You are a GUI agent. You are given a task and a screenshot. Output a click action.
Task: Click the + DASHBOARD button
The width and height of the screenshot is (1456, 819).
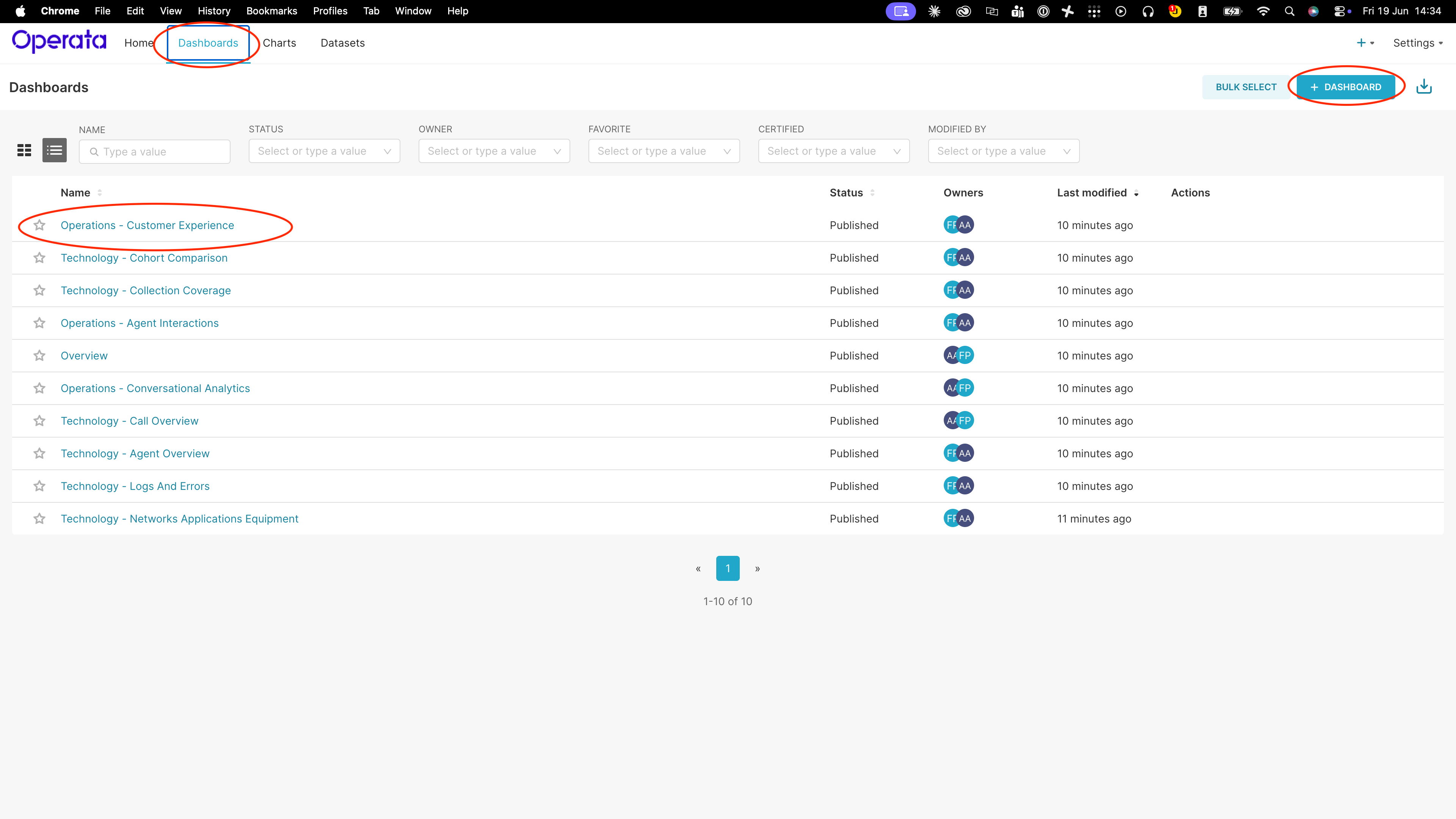pyautogui.click(x=1345, y=87)
